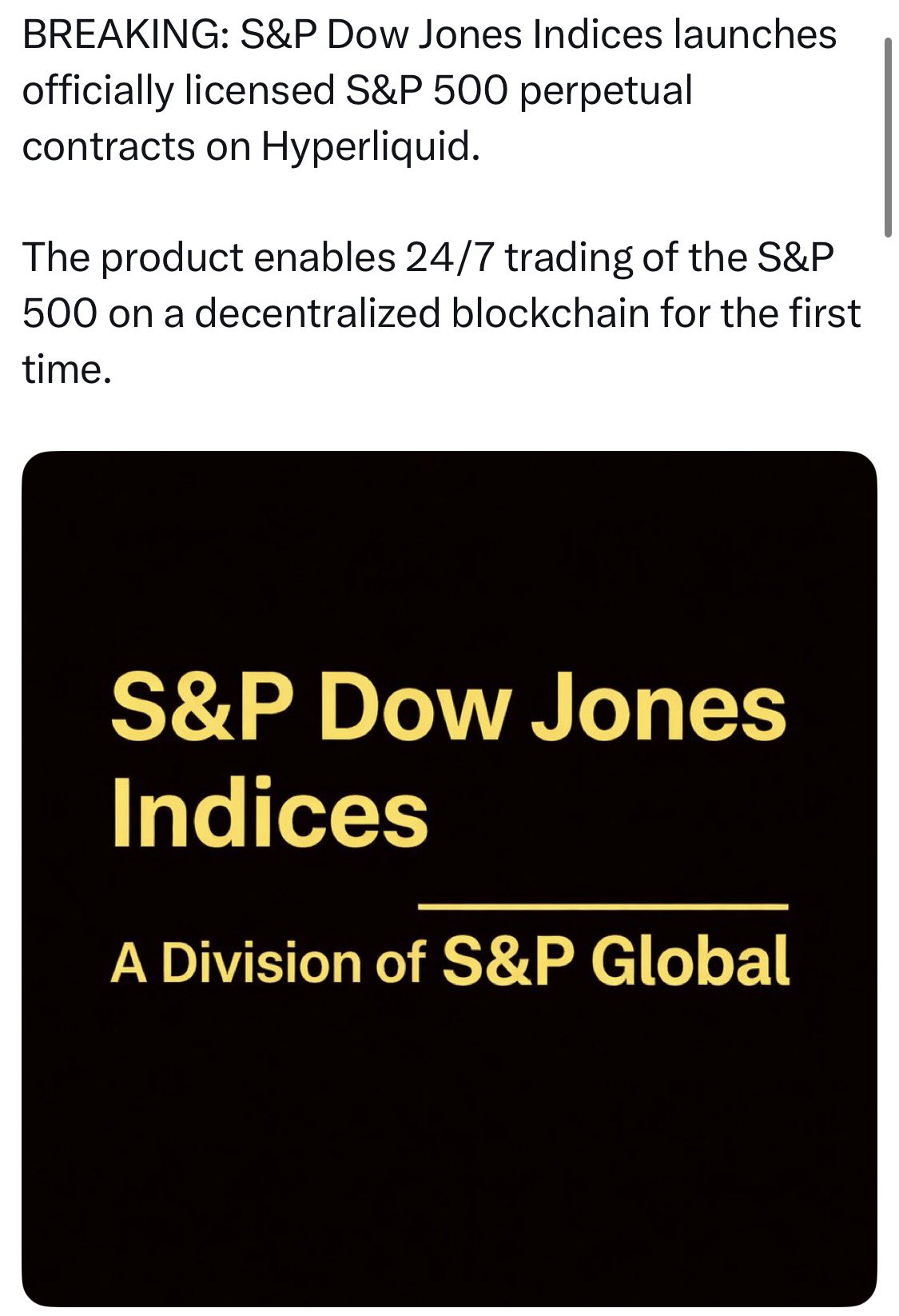Click the yellow "Indices" word in the logo
This screenshot has height=1316, width=899.
pyautogui.click(x=270, y=812)
